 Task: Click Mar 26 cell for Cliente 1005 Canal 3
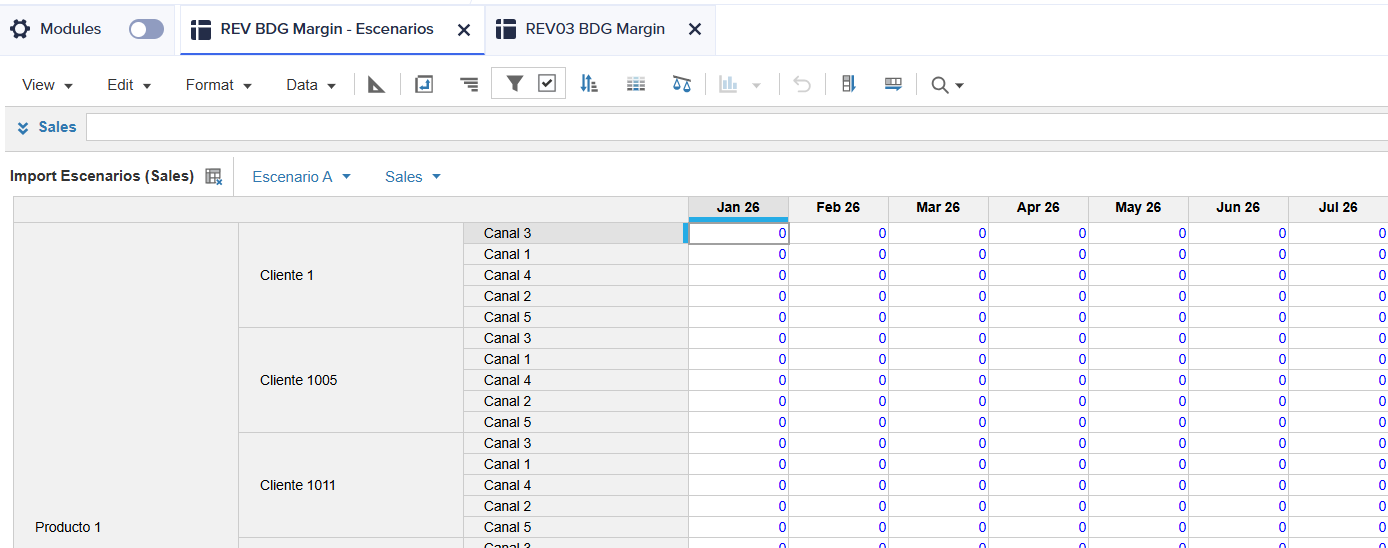pos(938,338)
